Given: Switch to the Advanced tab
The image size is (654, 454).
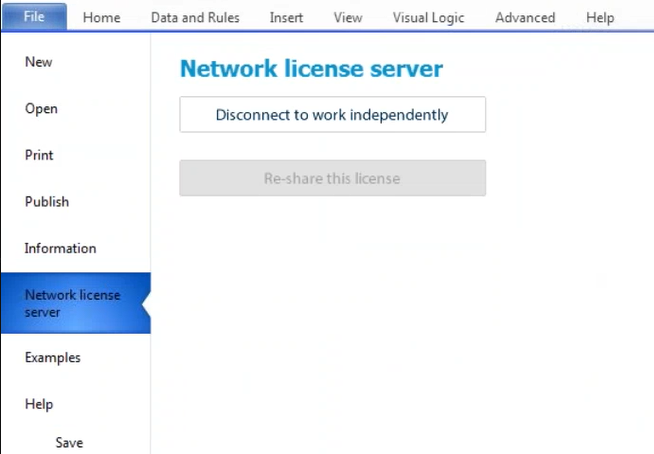Looking at the screenshot, I should [x=525, y=17].
